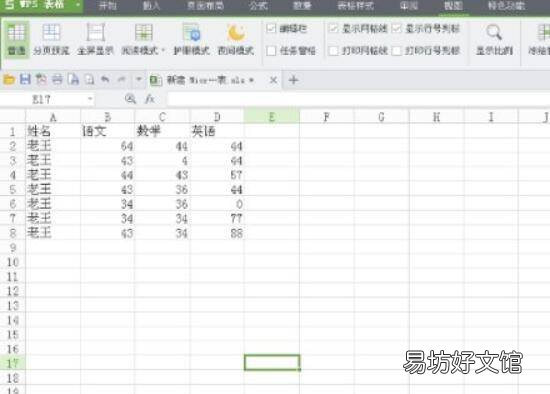Toggle the 显示网格线 show gridlines checkbox
This screenshot has height=394, width=550.
click(x=333, y=28)
